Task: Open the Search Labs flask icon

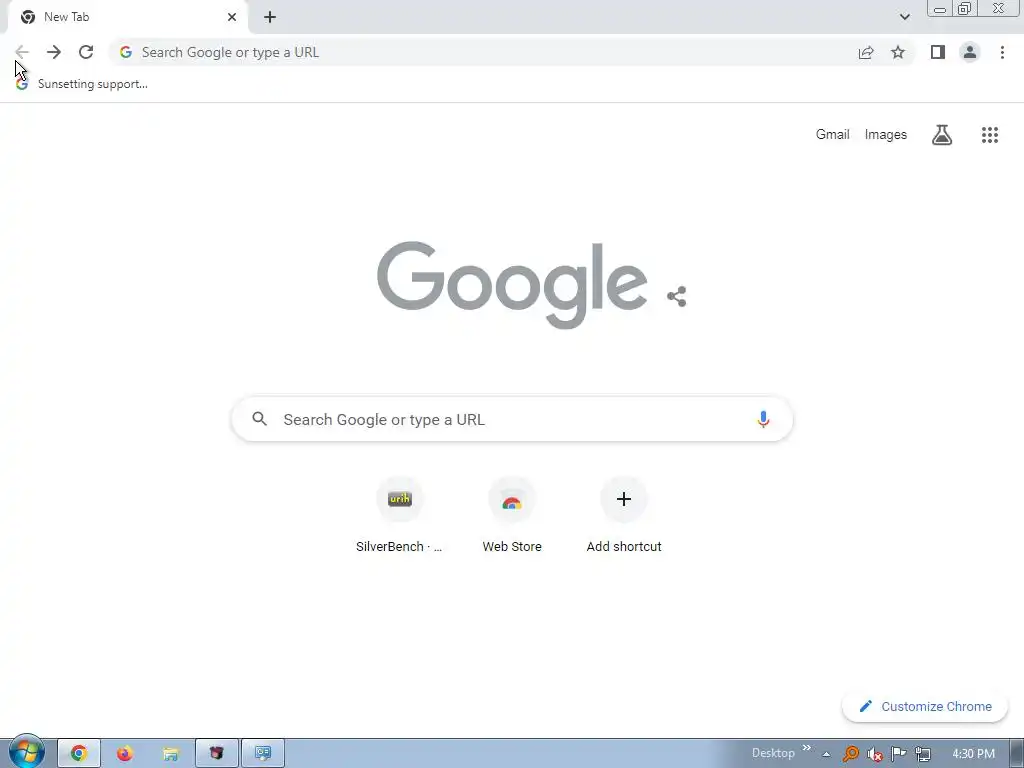Action: coord(942,135)
